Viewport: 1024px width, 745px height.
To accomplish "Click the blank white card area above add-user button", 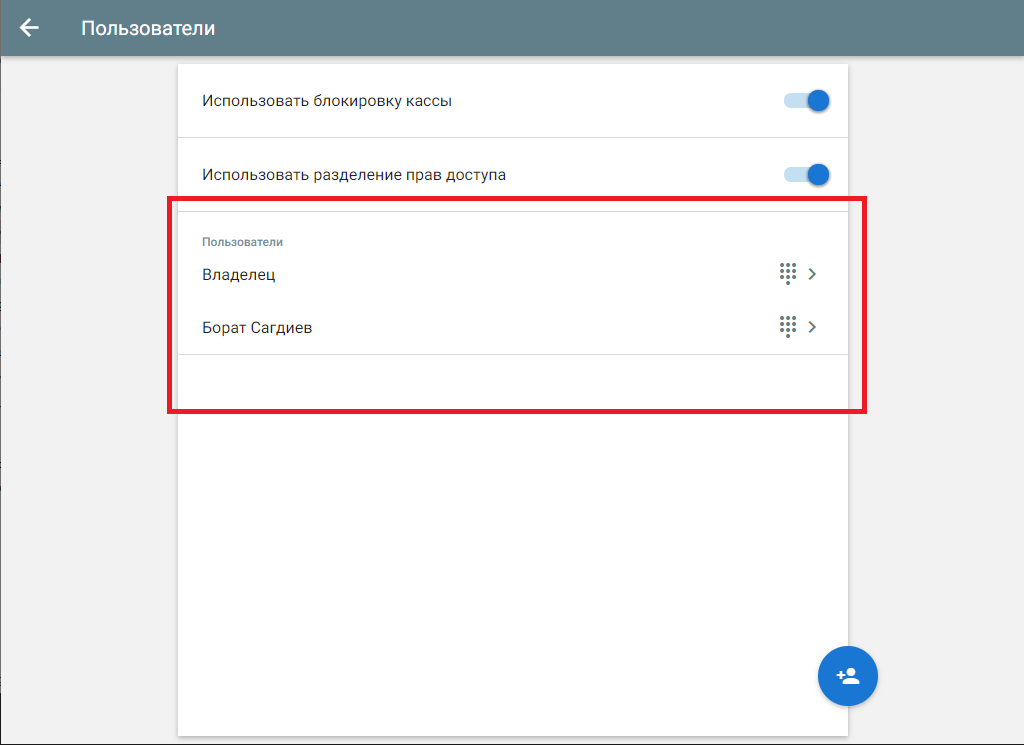I will (x=512, y=540).
